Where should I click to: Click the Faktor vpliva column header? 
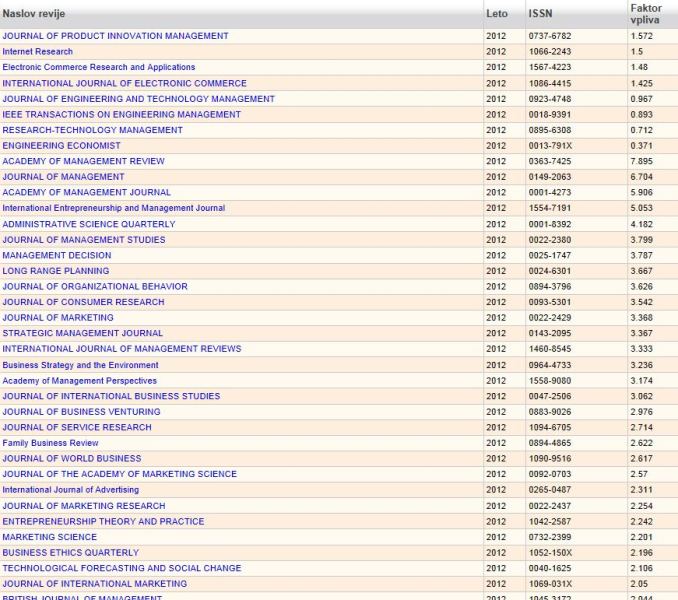click(645, 14)
